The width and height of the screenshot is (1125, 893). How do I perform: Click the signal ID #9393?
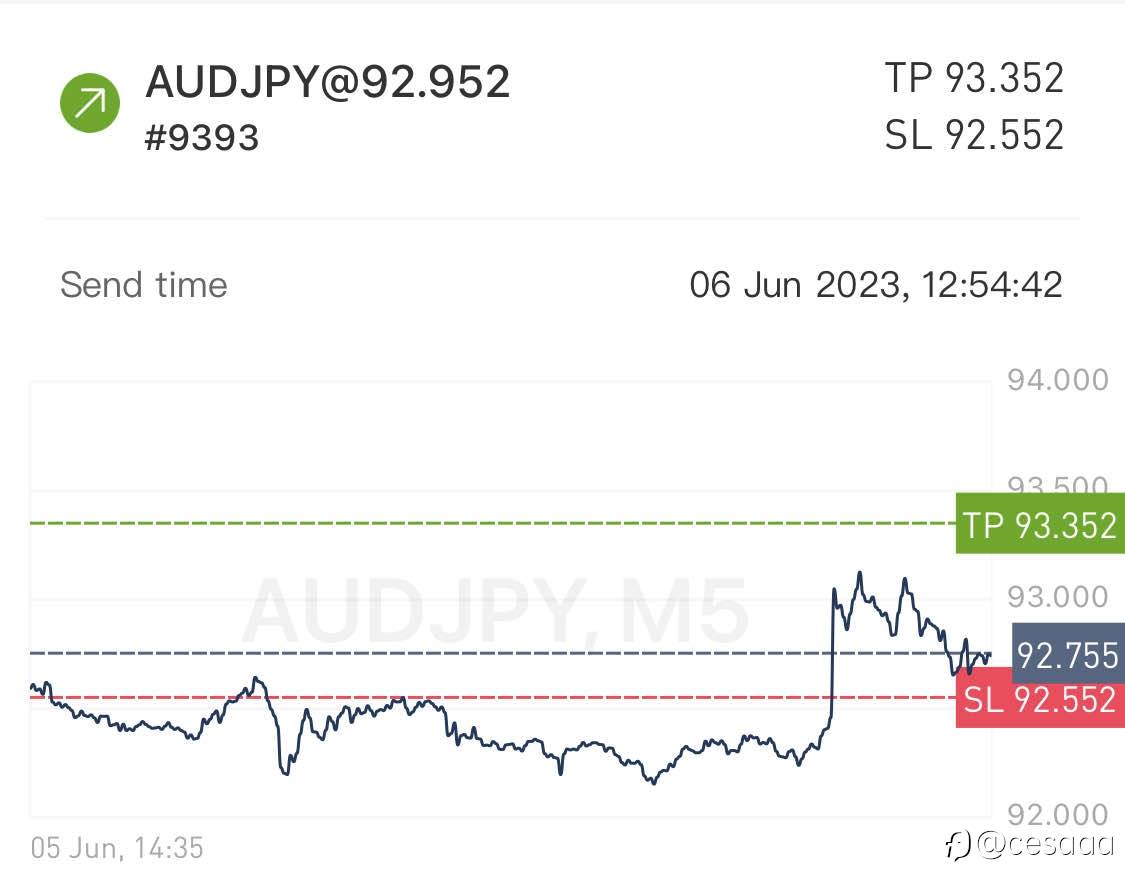click(202, 137)
